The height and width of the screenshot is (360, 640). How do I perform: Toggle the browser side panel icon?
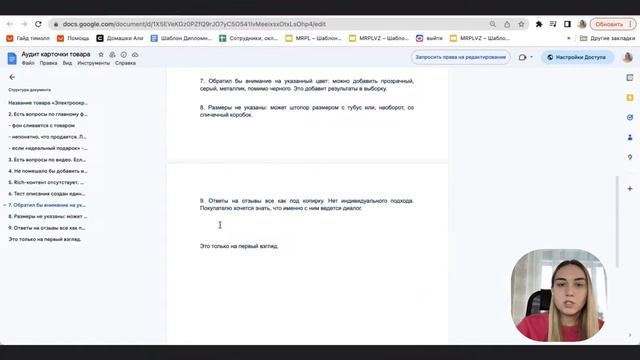tap(567, 24)
